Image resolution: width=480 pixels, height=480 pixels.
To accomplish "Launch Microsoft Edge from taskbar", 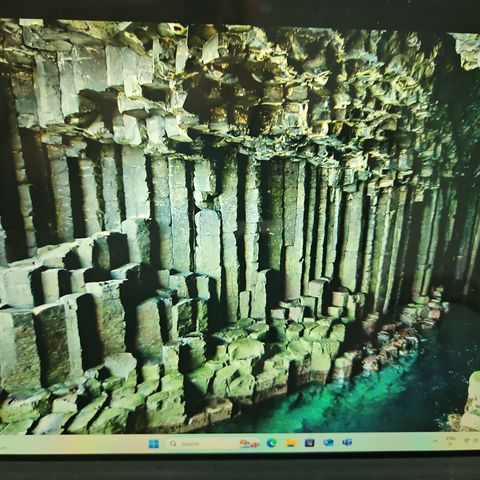I will 272,443.
